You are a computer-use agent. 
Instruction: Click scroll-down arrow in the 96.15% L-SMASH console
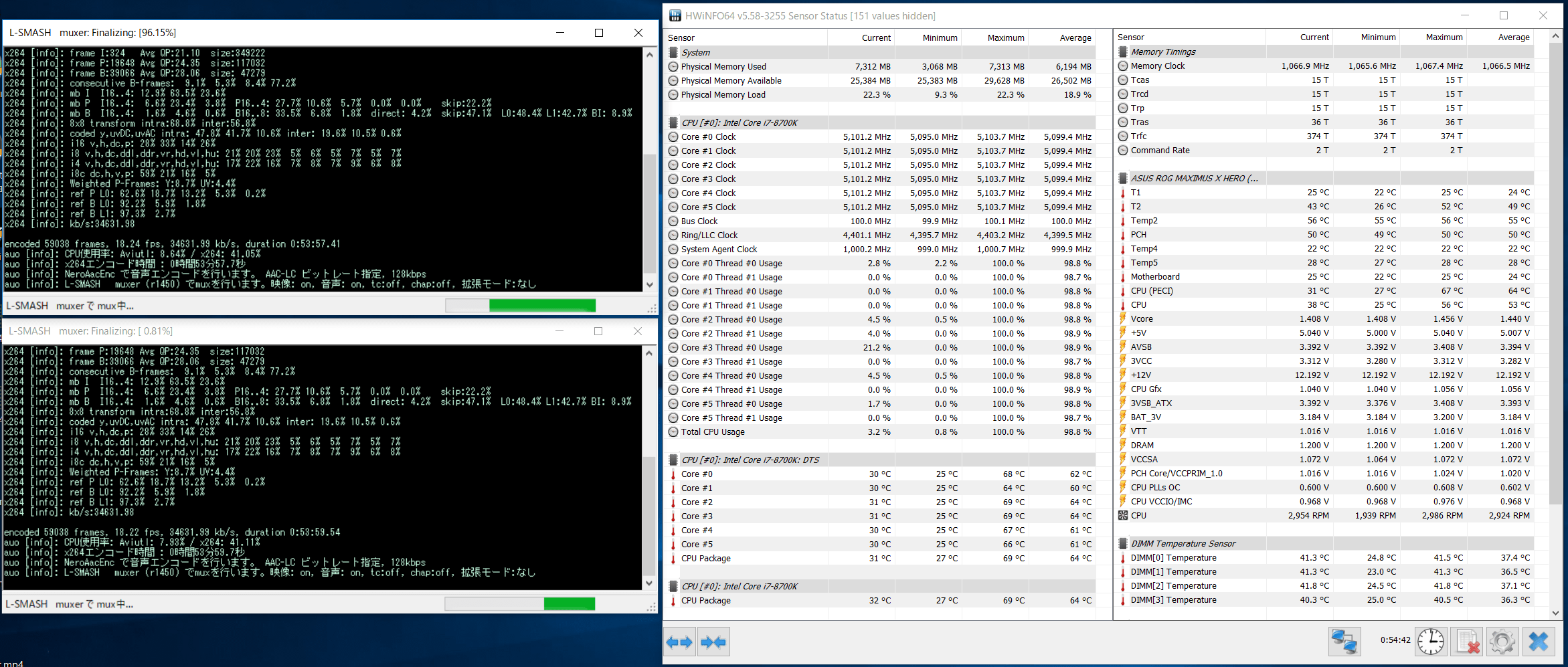pyautogui.click(x=649, y=284)
